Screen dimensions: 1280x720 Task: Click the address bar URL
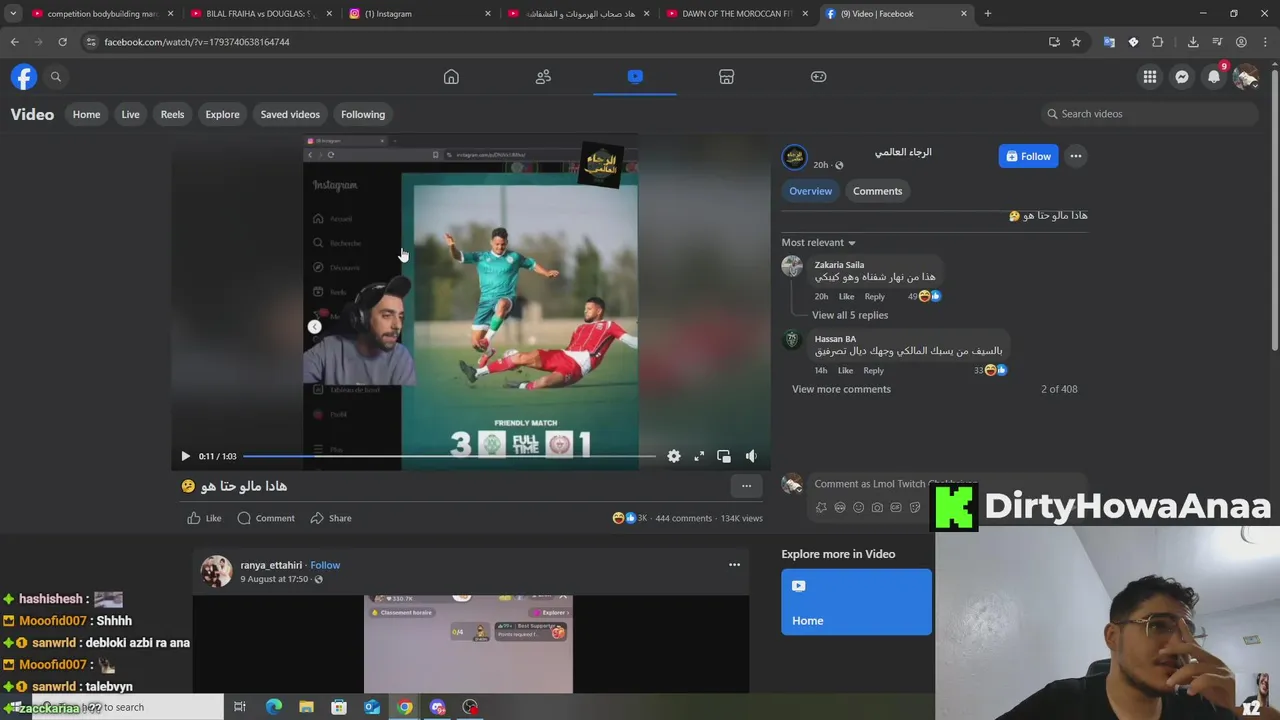[x=197, y=42]
